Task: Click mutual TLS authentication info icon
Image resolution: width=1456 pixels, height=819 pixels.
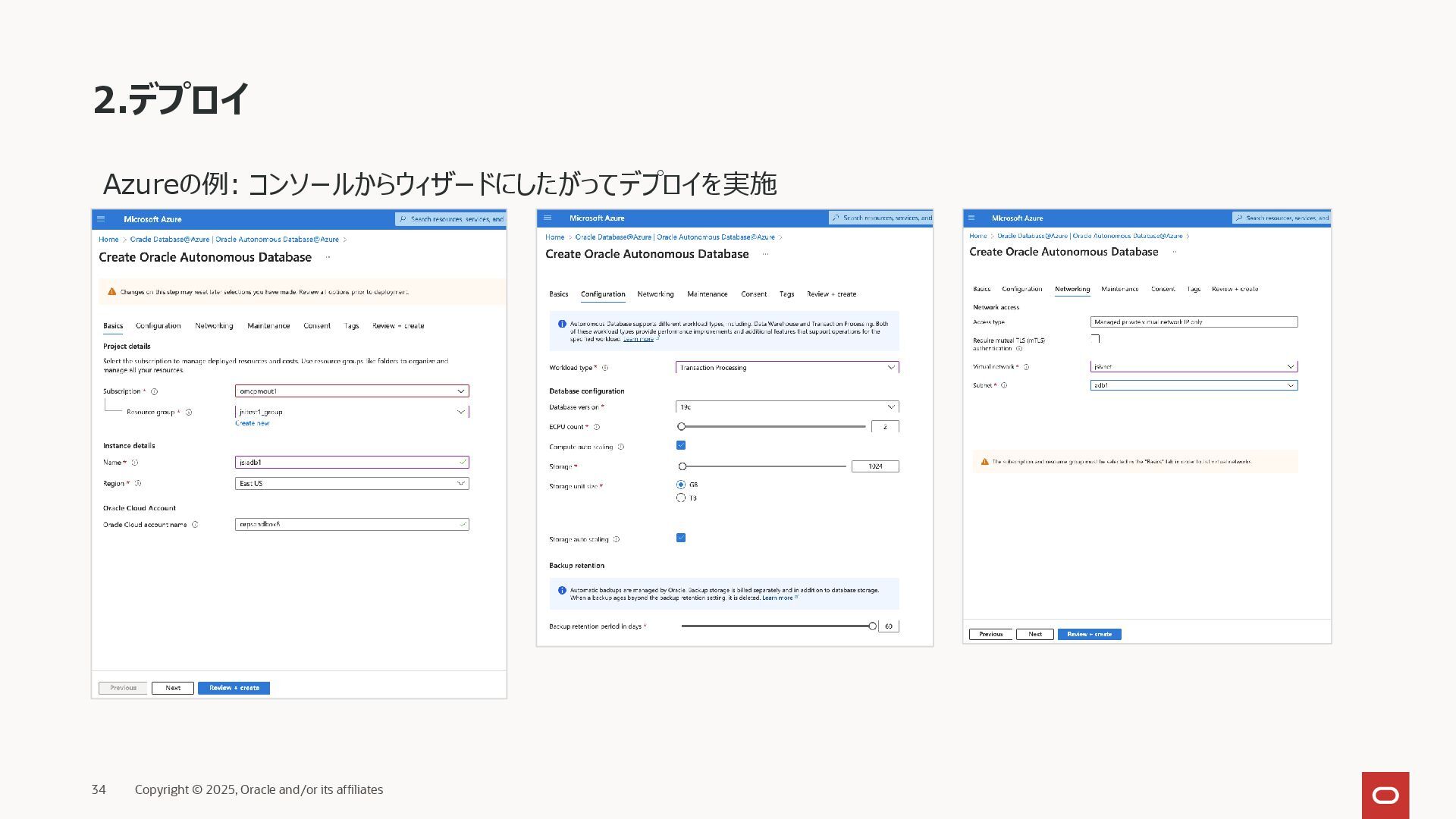Action: (1019, 349)
